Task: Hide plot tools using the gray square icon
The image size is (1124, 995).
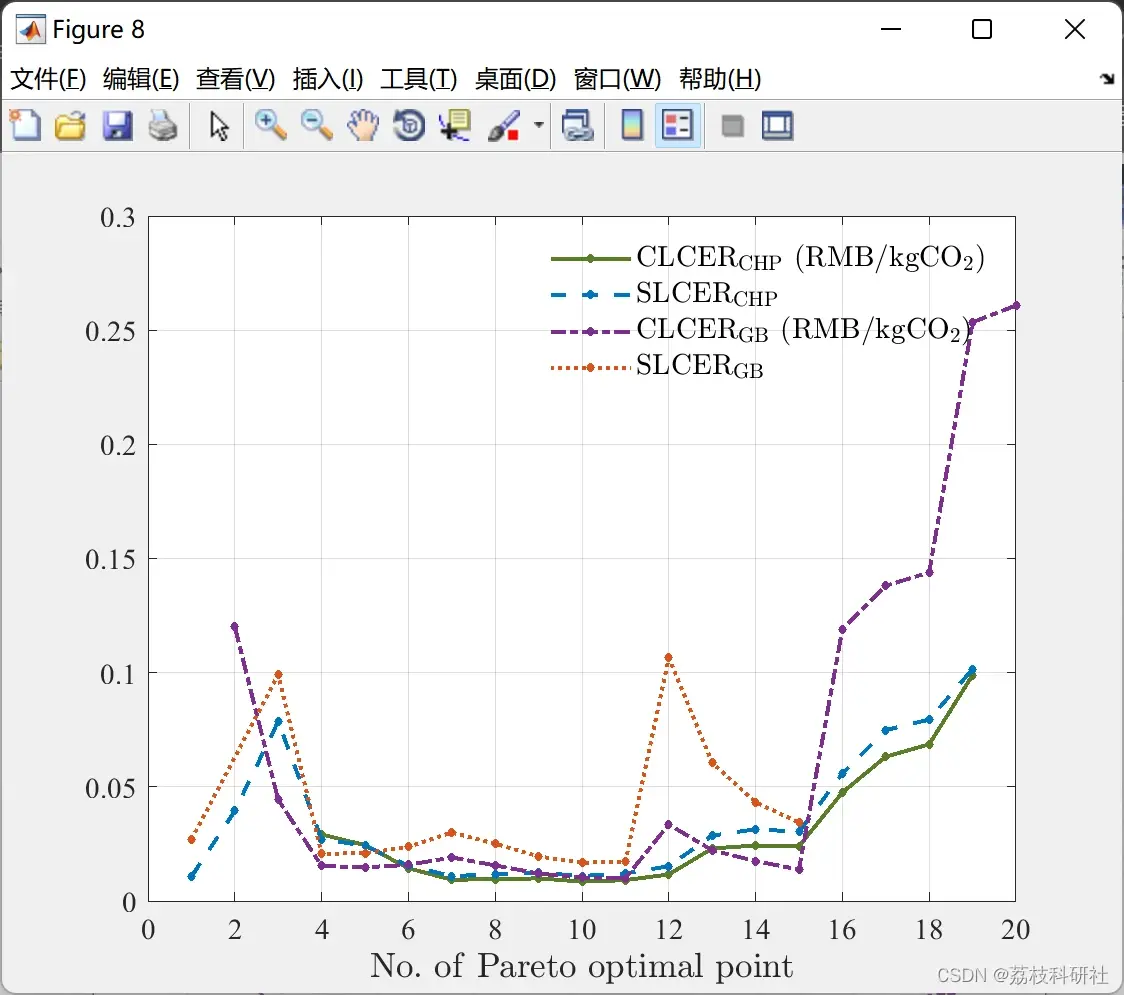Action: pos(732,126)
